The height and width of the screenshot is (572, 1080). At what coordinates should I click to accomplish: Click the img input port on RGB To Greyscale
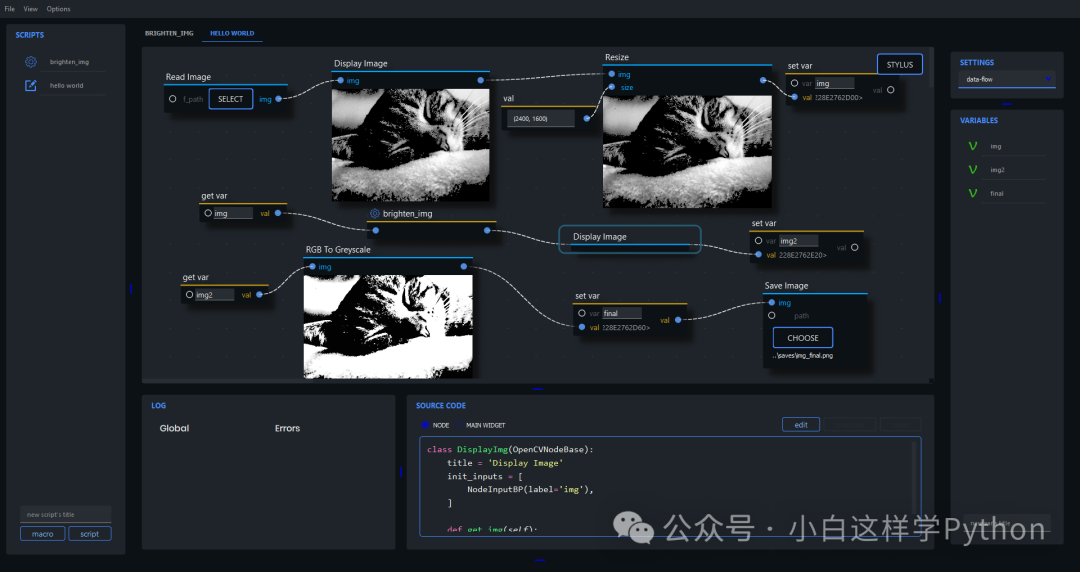[x=313, y=267]
